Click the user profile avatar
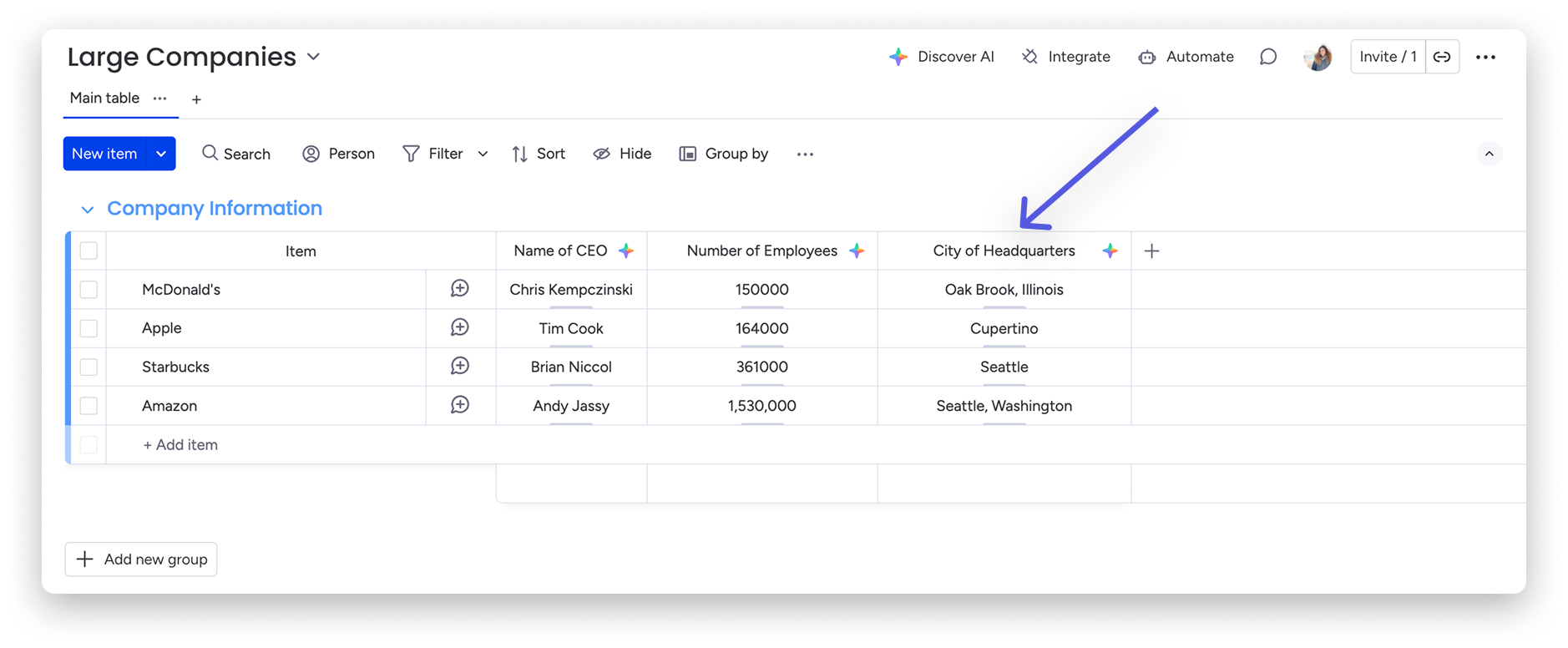 (x=1318, y=57)
